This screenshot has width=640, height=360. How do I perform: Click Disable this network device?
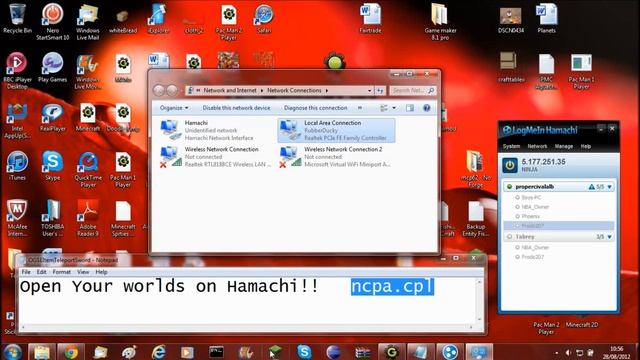click(x=236, y=108)
